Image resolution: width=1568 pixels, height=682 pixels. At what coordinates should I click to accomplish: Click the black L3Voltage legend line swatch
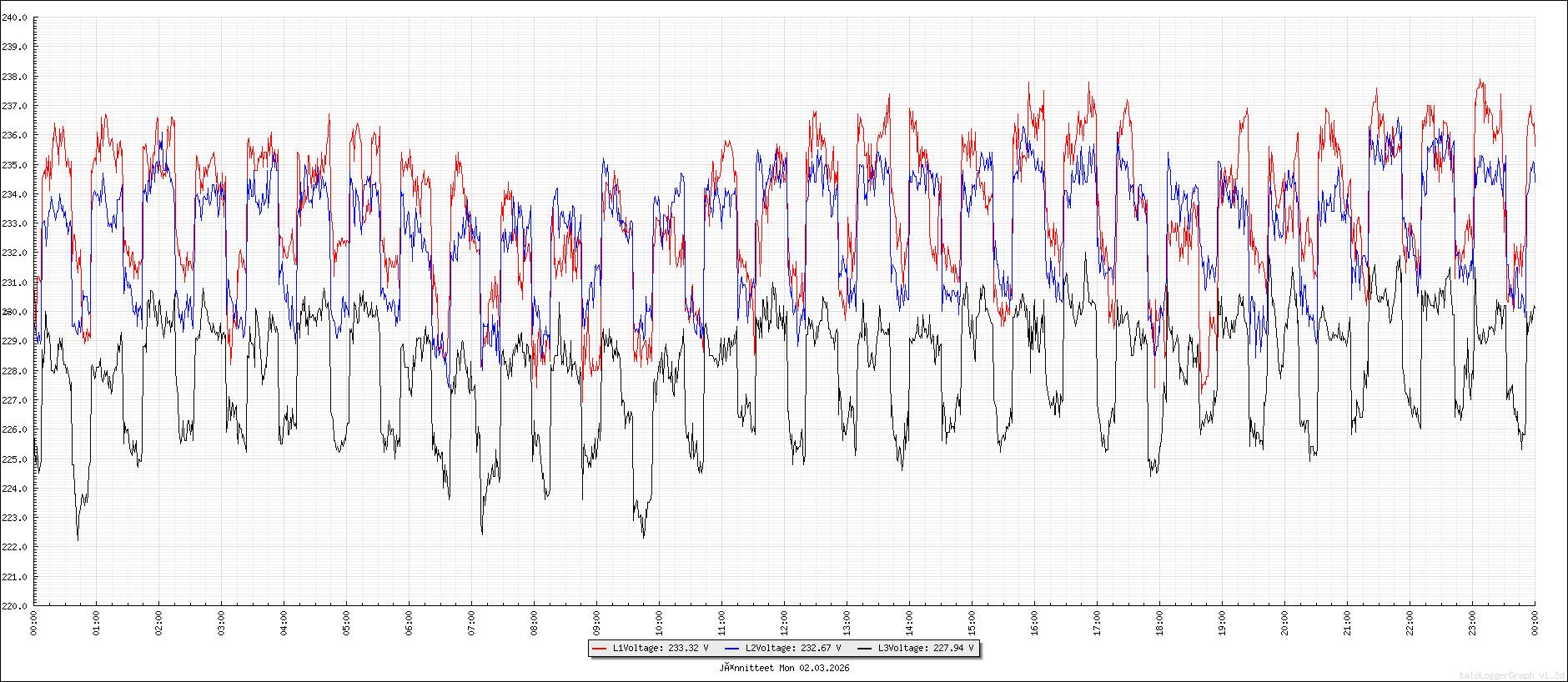[x=864, y=648]
